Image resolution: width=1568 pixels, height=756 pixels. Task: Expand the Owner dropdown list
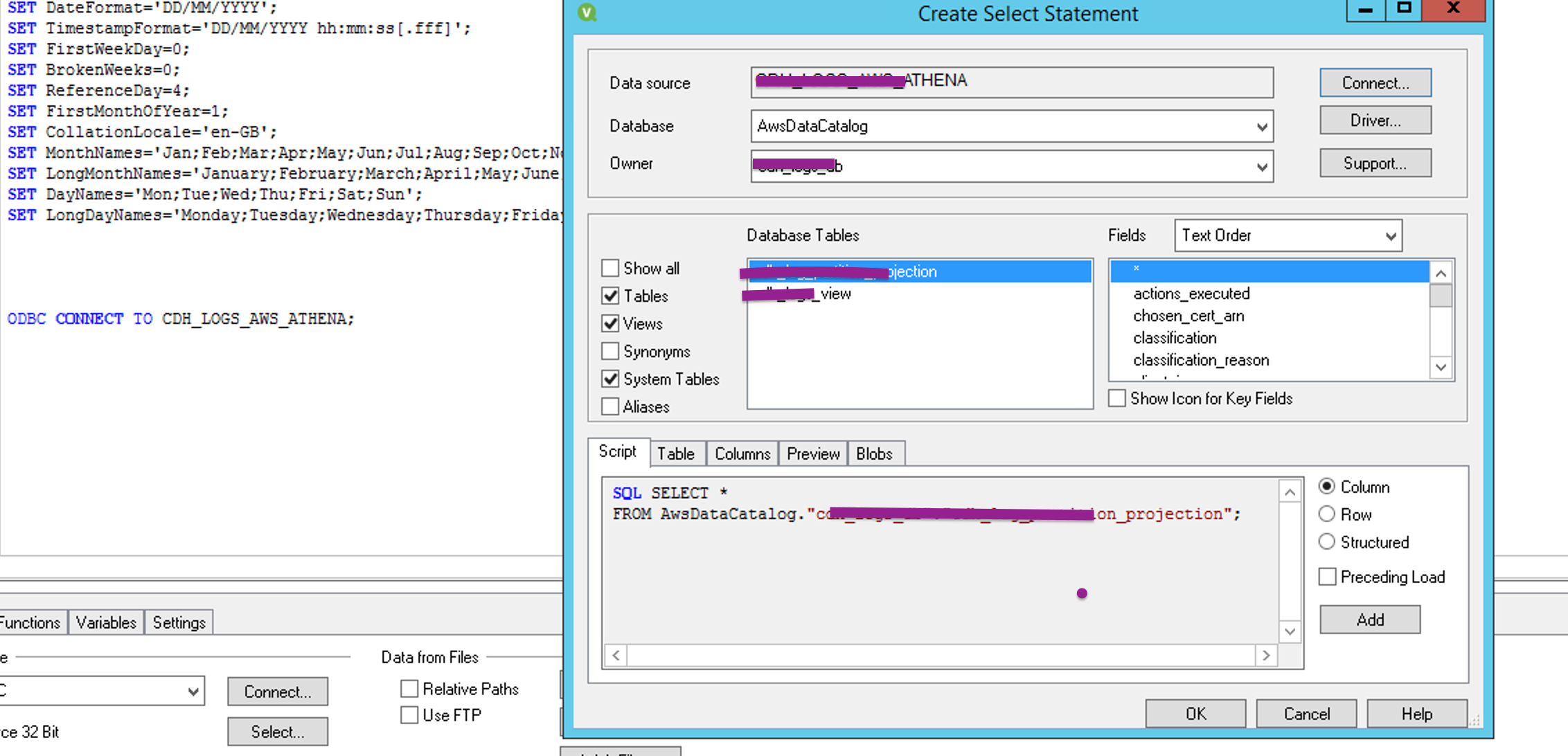click(x=1261, y=167)
